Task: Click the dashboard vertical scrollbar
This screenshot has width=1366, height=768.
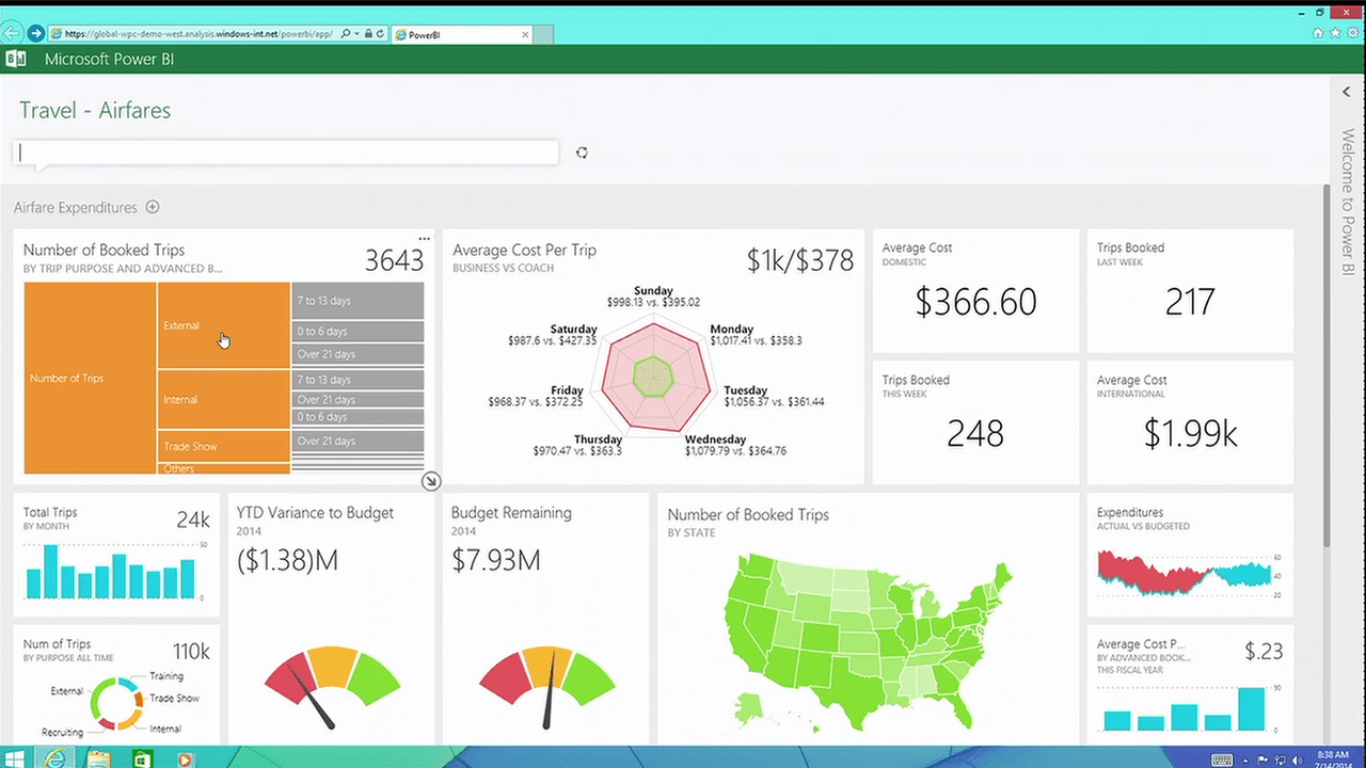Action: click(1328, 360)
